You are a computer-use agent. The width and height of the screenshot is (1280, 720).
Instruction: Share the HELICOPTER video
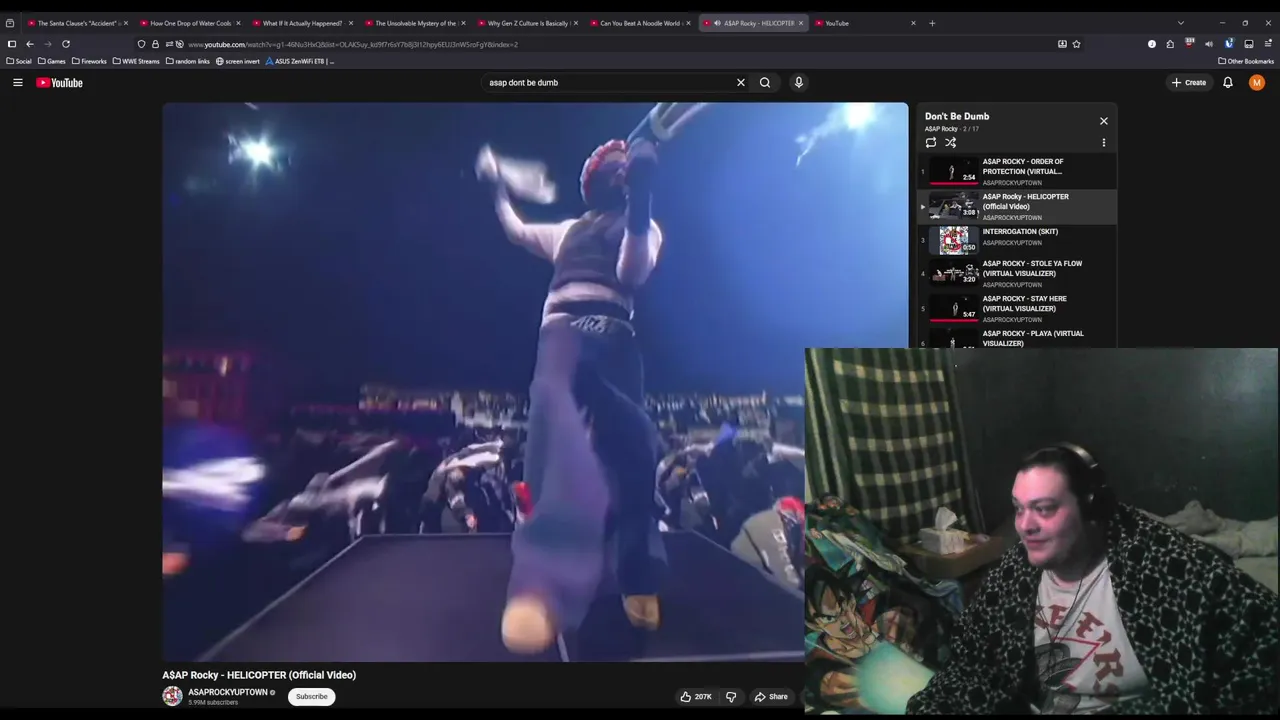[x=771, y=697]
